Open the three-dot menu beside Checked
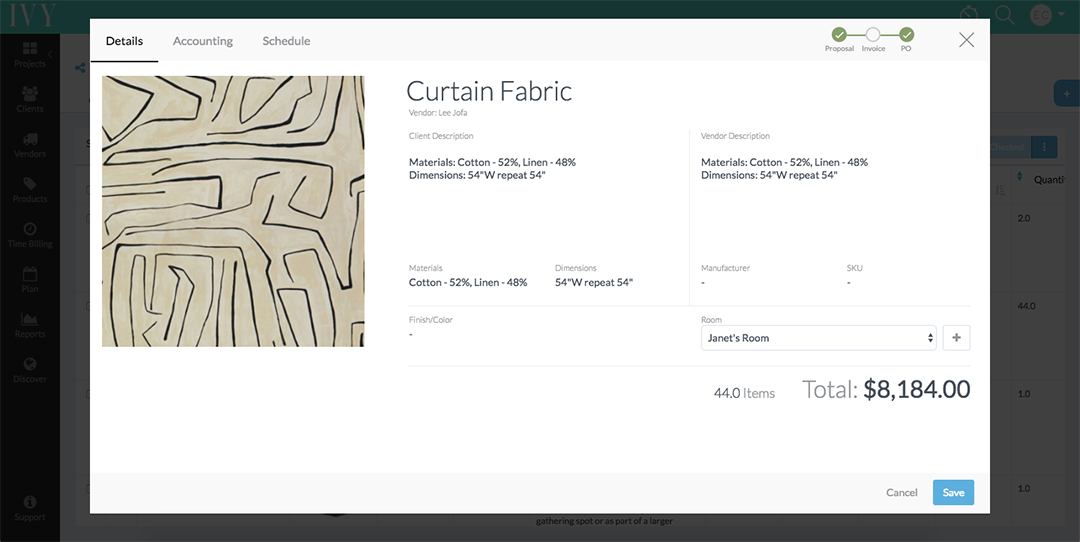 click(1044, 147)
